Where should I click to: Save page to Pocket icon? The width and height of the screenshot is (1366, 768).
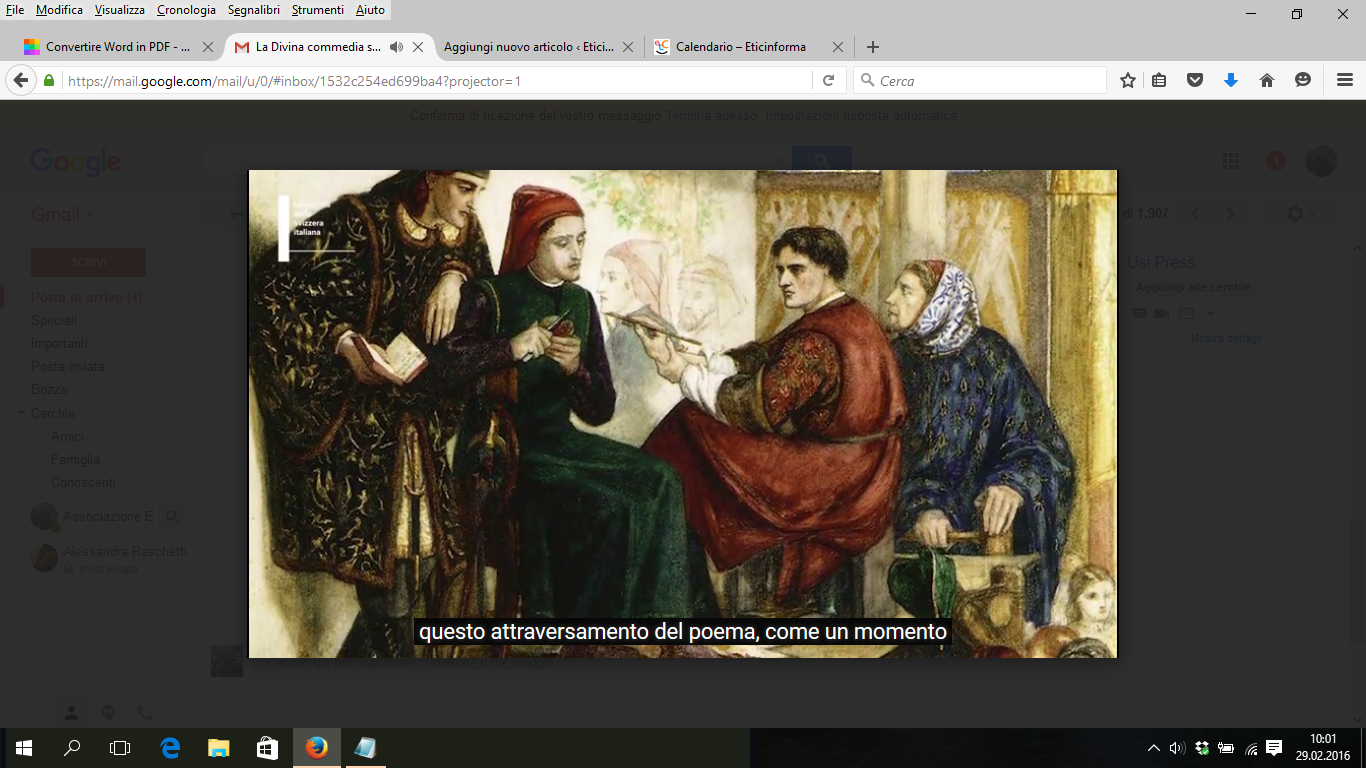pyautogui.click(x=1195, y=81)
